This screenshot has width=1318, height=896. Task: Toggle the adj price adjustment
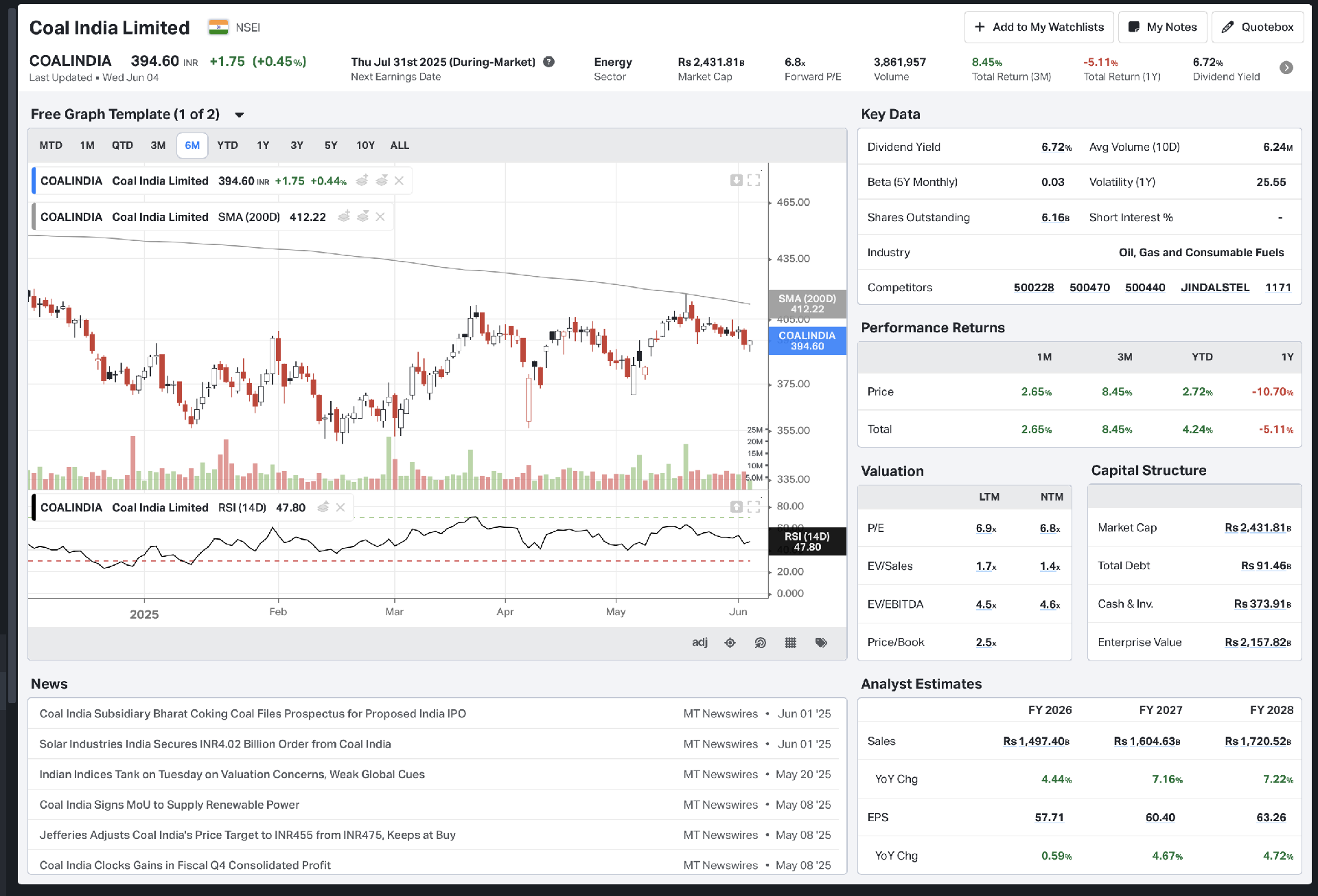(700, 643)
